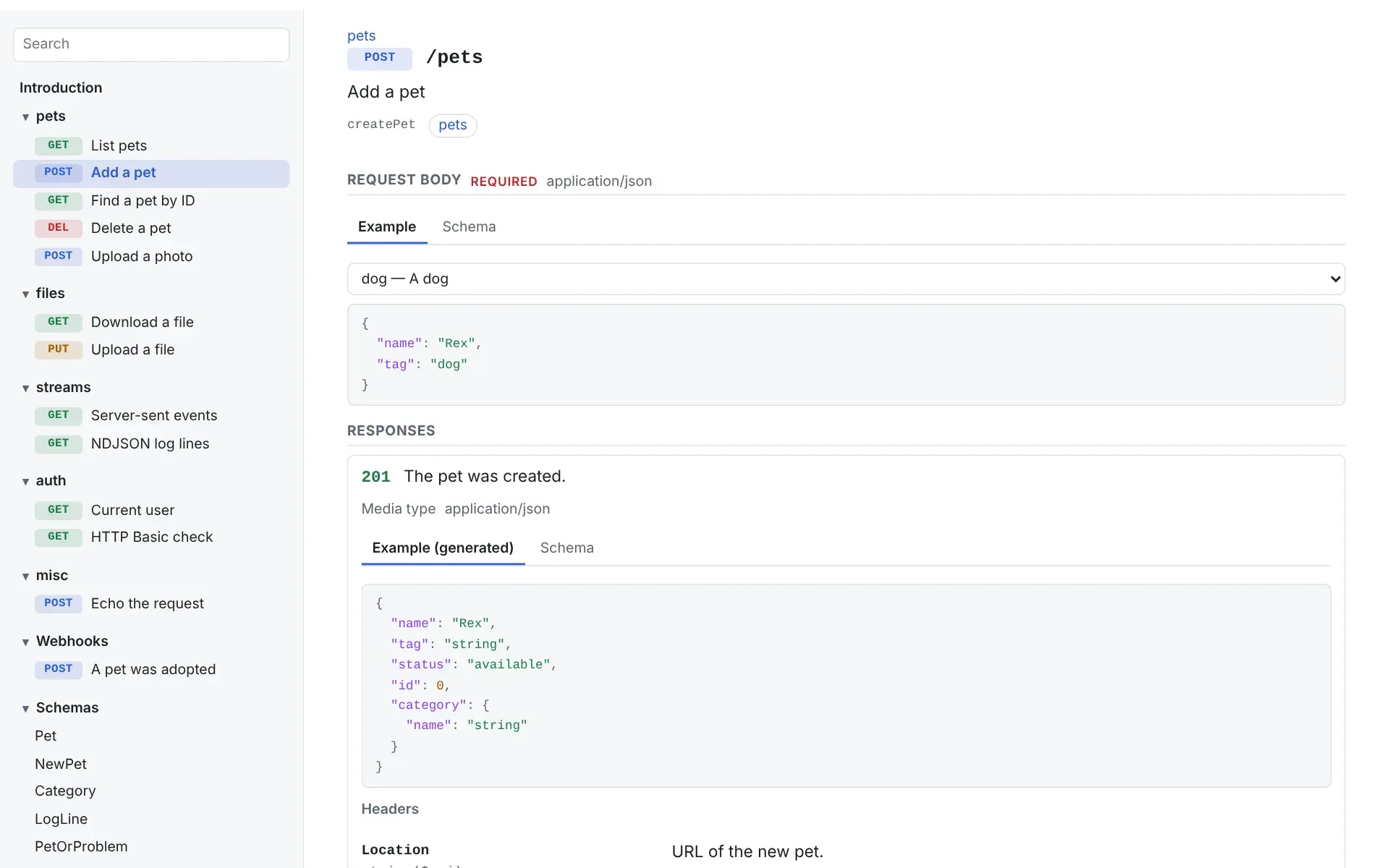This screenshot has height=868, width=1389.
Task: Open Echo the request endpoint
Action: (151, 603)
